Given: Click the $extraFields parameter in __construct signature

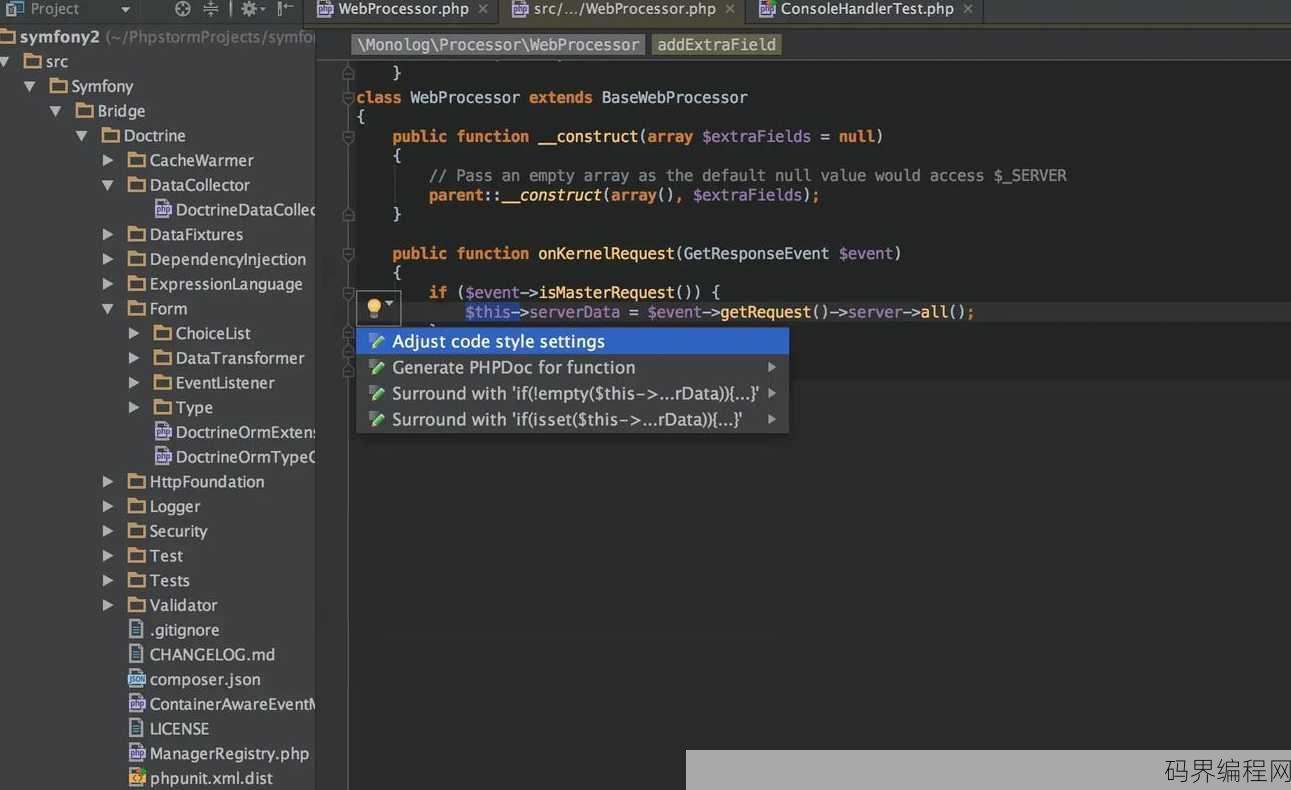Looking at the screenshot, I should (x=756, y=136).
